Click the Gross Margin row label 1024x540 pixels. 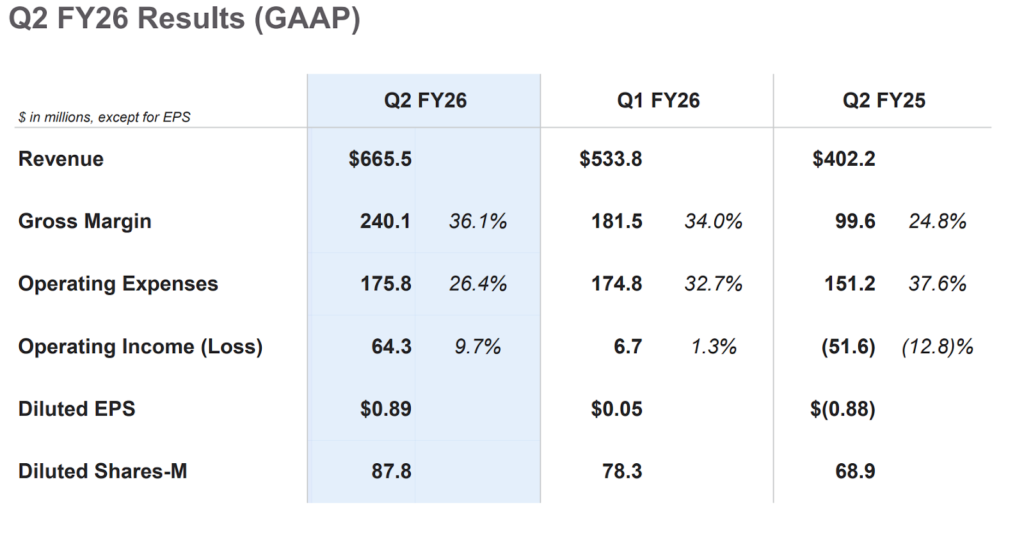[85, 221]
